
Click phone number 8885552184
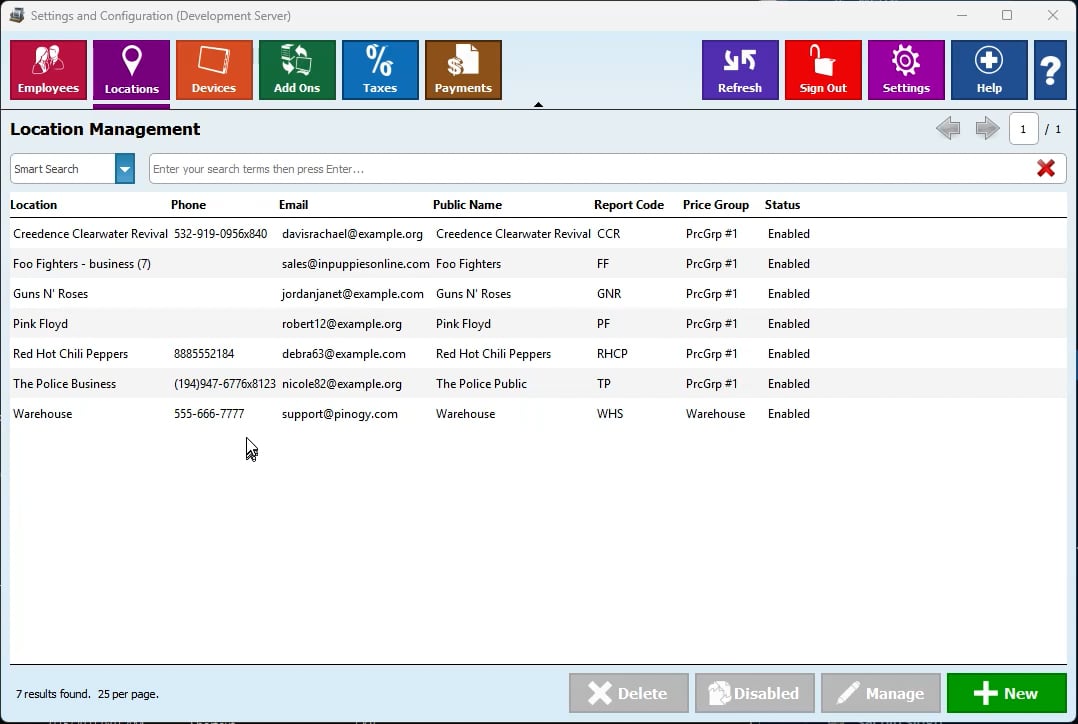click(204, 354)
